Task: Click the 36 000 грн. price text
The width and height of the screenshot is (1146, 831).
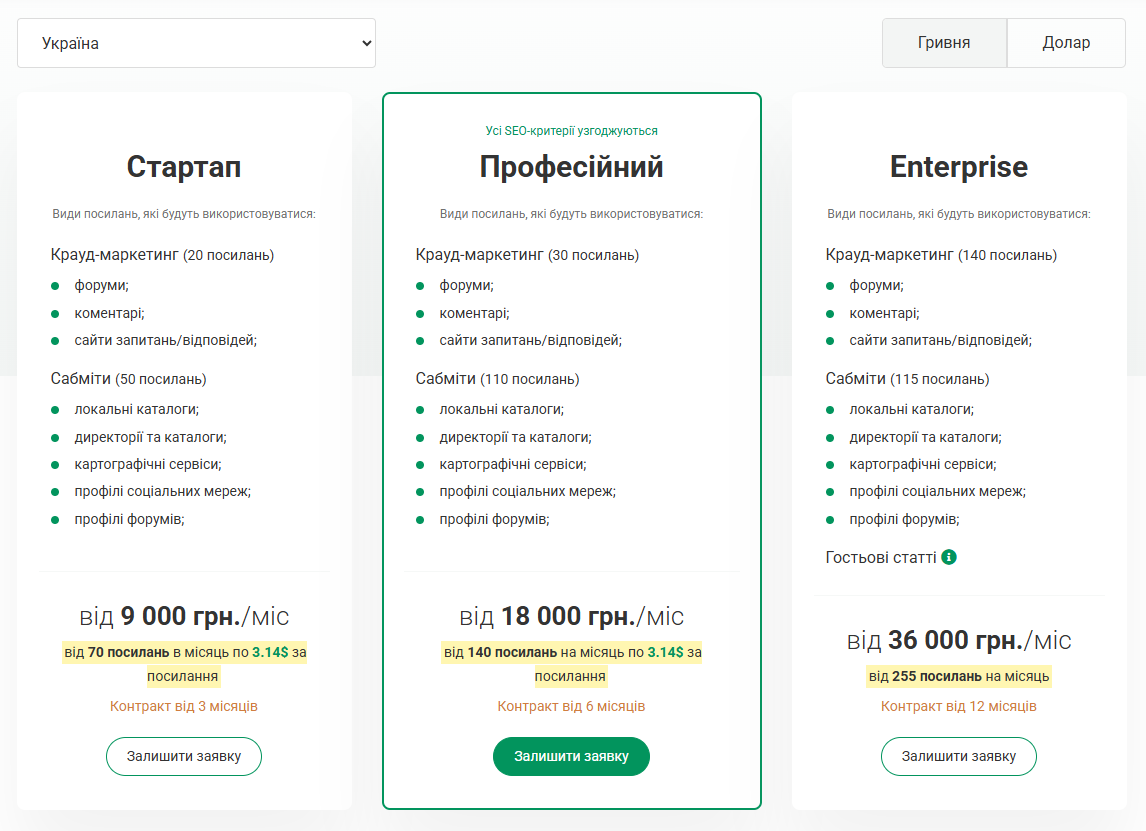Action: coord(958,640)
